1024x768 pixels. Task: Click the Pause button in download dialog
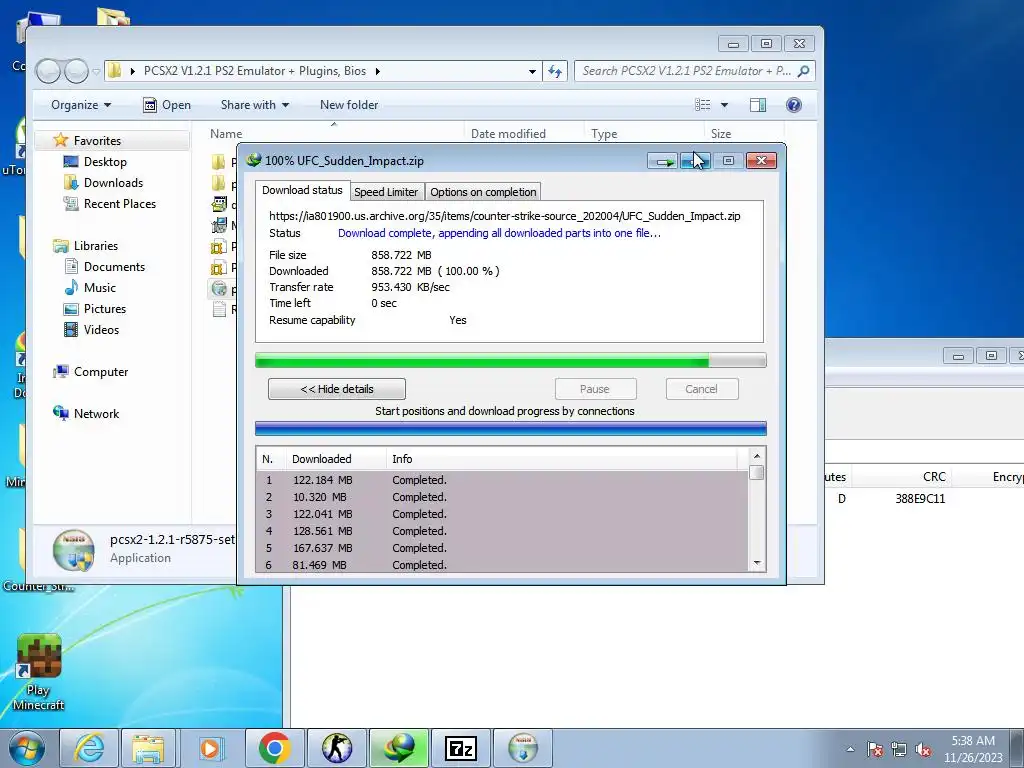click(595, 389)
